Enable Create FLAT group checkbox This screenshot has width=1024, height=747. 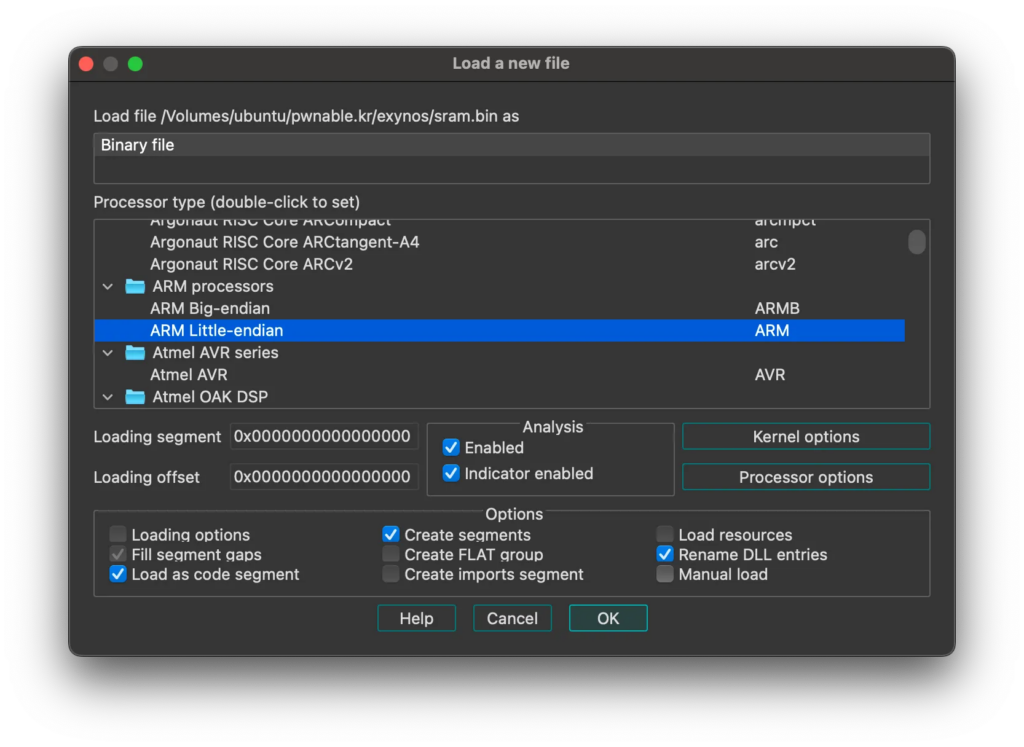tap(391, 554)
